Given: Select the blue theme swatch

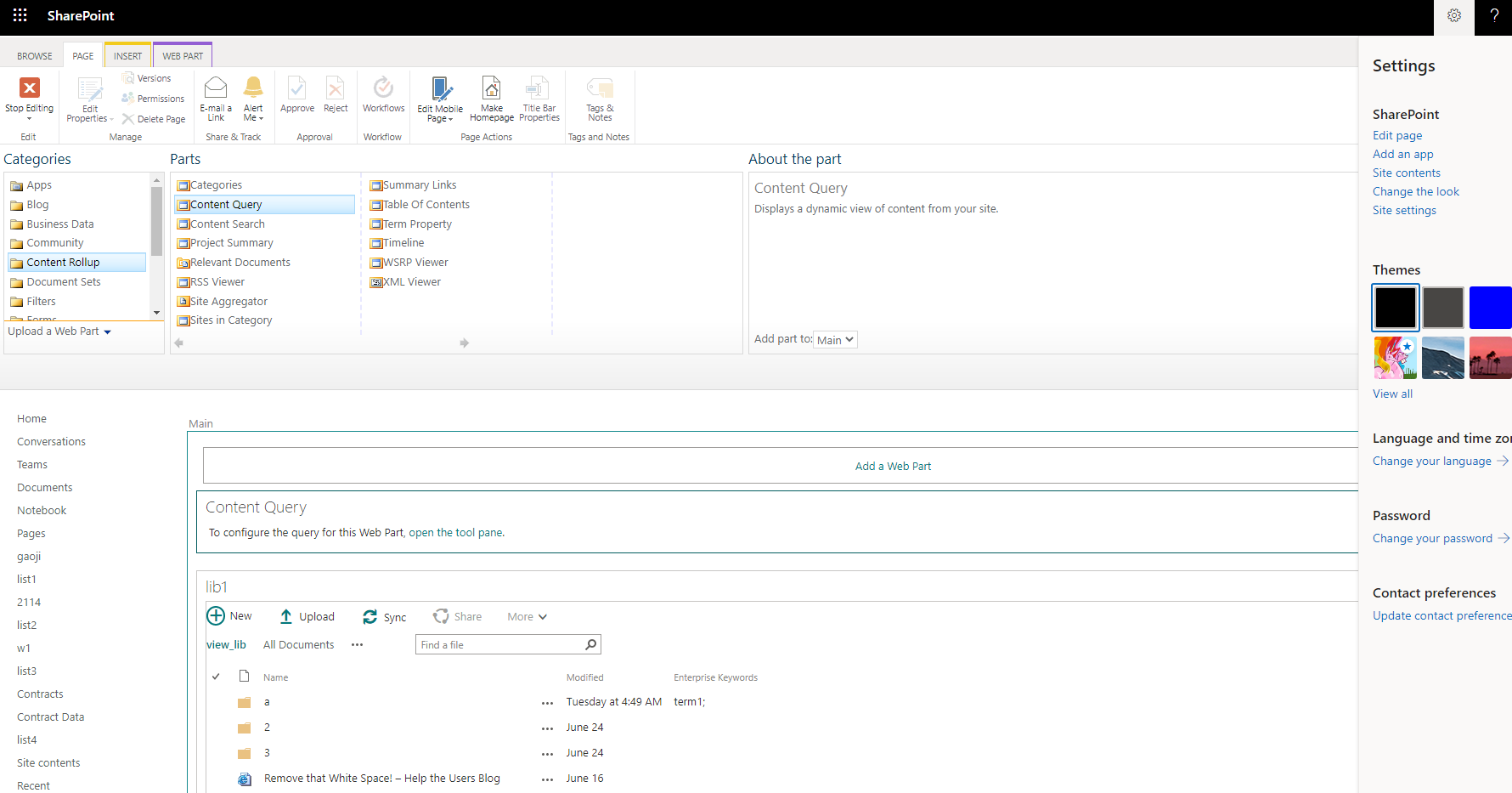Looking at the screenshot, I should click(x=1491, y=308).
